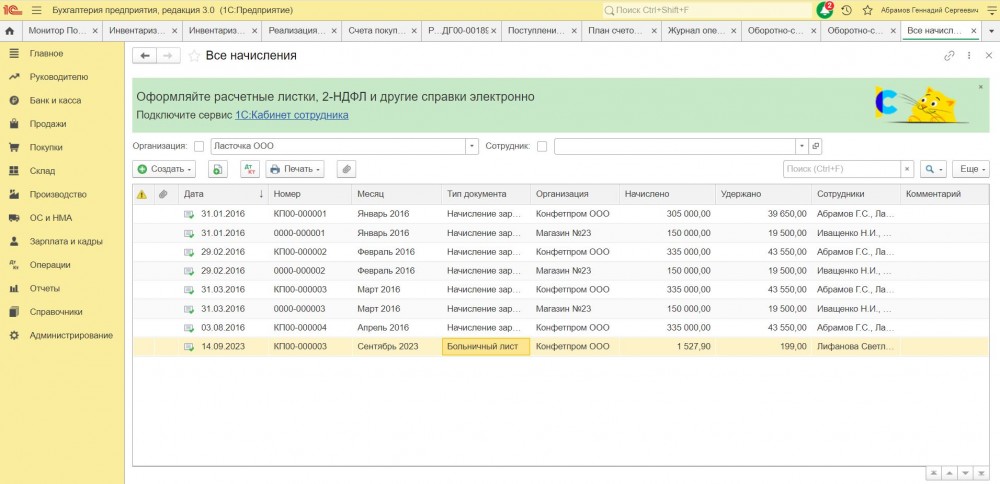
Task: Switch to the Журнал операций tab
Action: [698, 31]
